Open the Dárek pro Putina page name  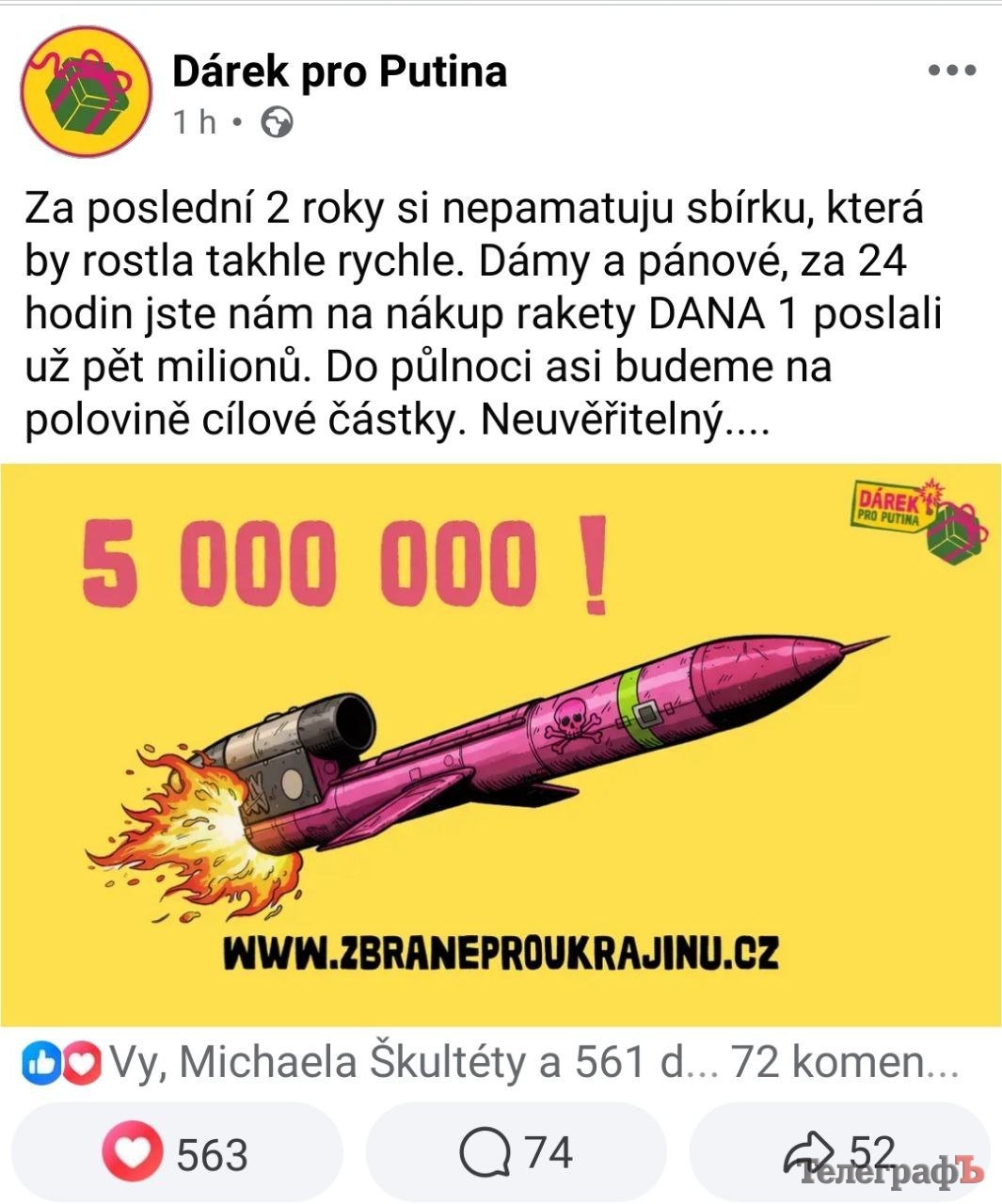click(x=340, y=71)
